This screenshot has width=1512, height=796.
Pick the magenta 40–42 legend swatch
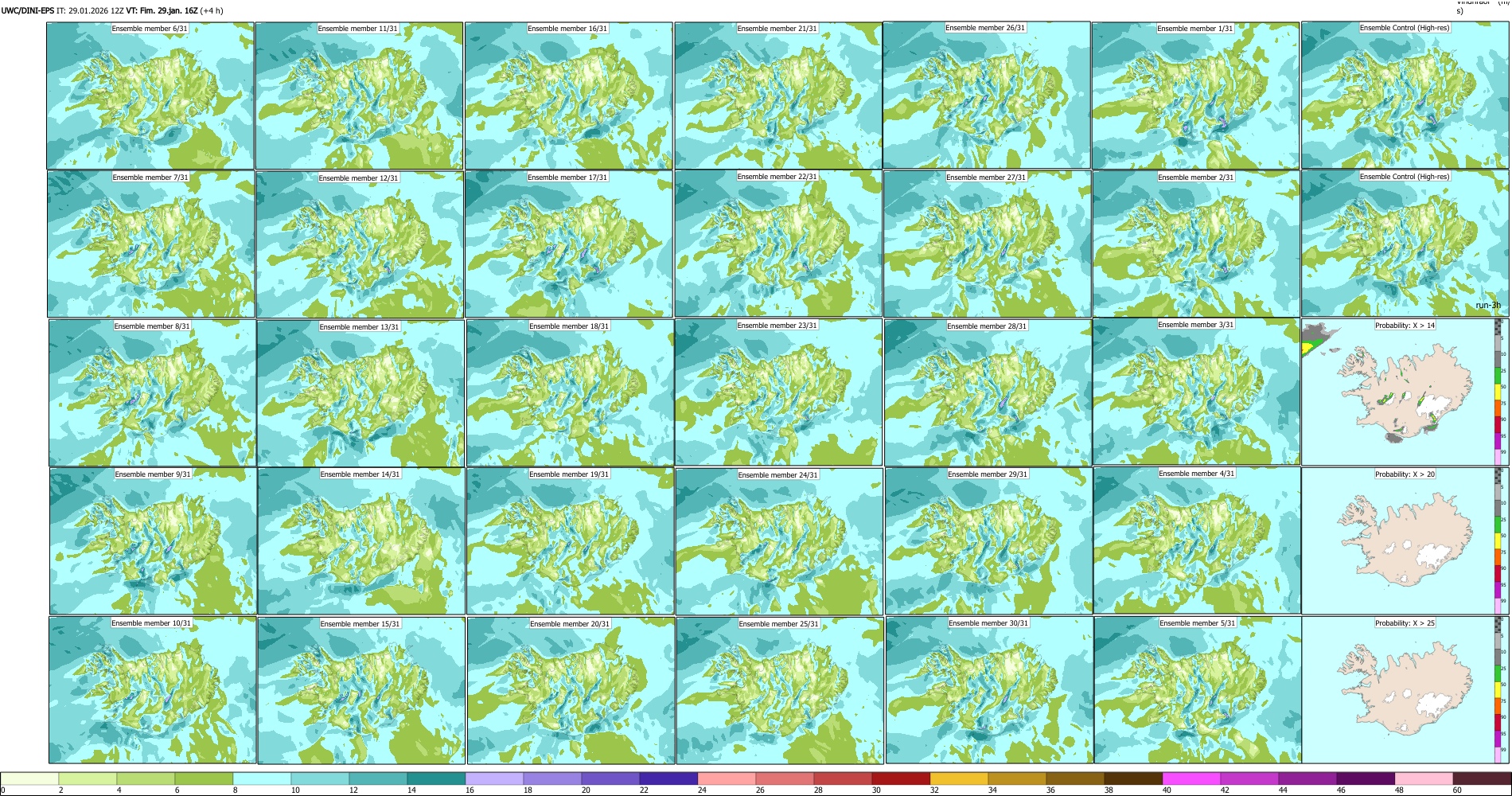point(1191,778)
